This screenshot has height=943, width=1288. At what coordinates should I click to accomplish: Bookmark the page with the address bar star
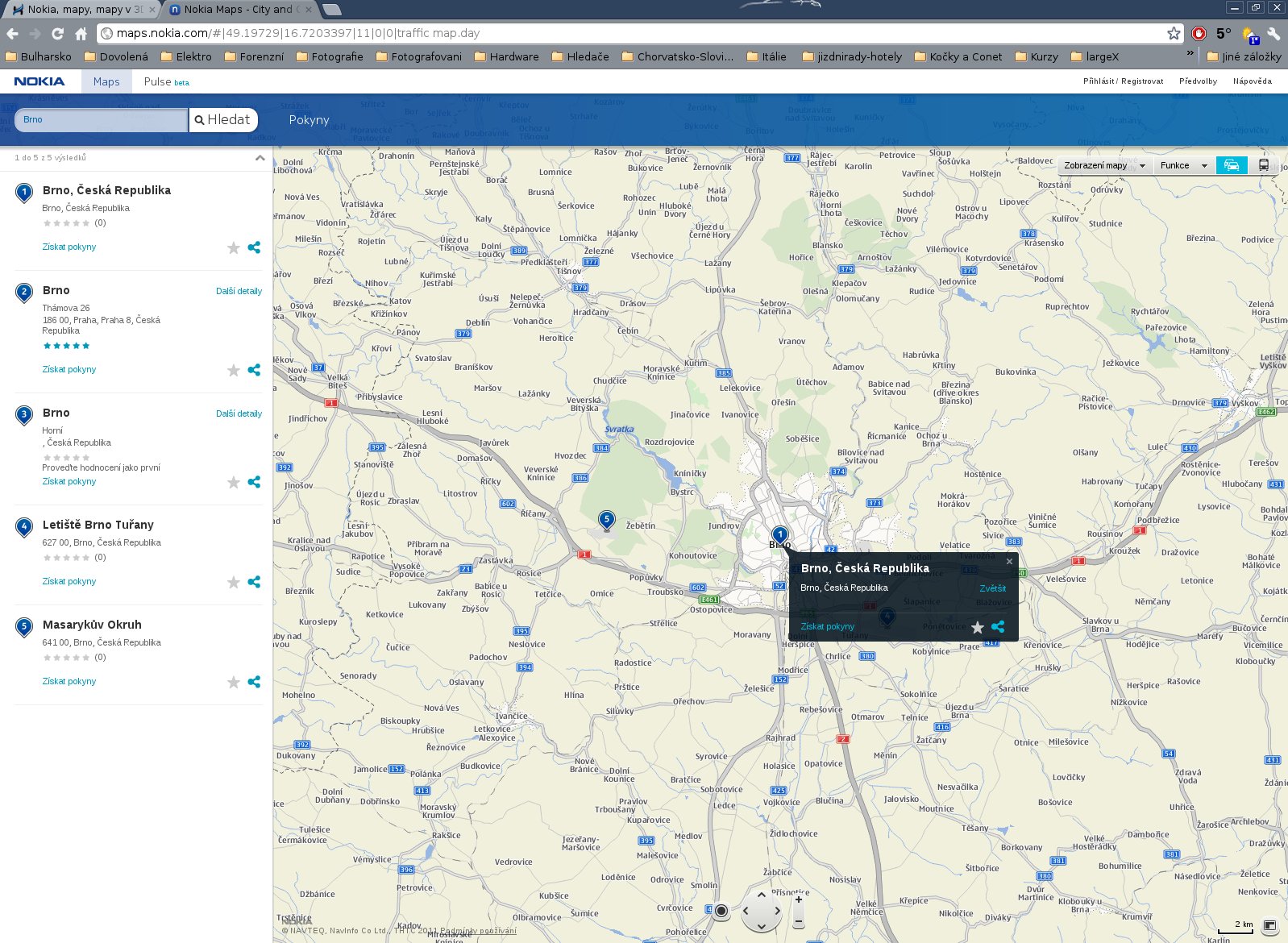[1174, 33]
